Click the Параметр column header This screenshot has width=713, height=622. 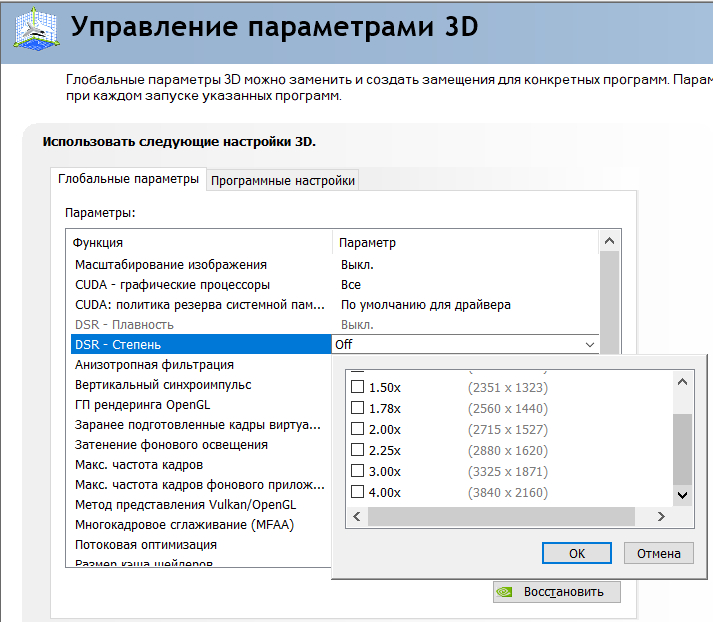coord(466,242)
